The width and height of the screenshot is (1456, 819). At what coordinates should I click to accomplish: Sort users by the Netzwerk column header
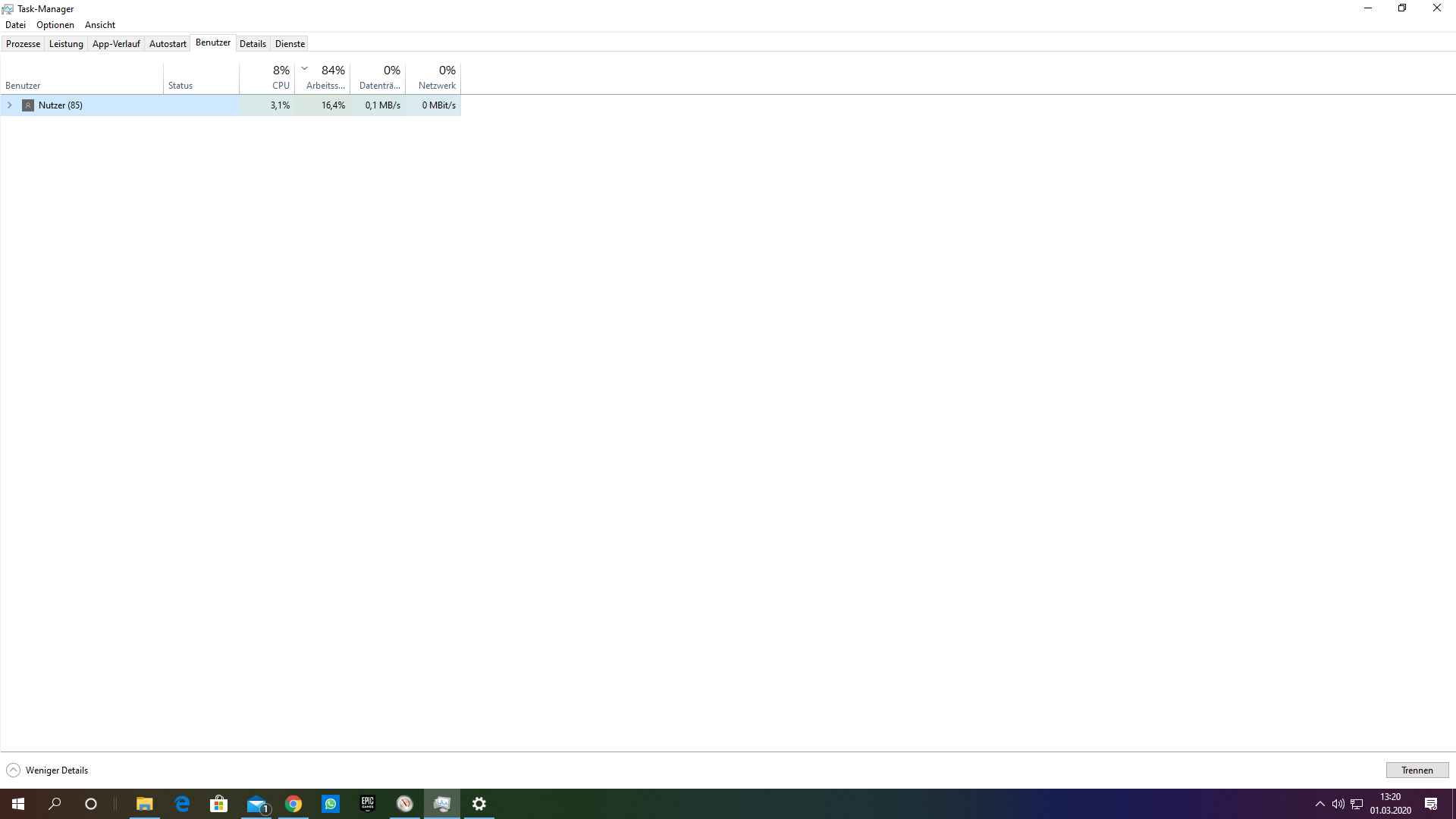(437, 77)
